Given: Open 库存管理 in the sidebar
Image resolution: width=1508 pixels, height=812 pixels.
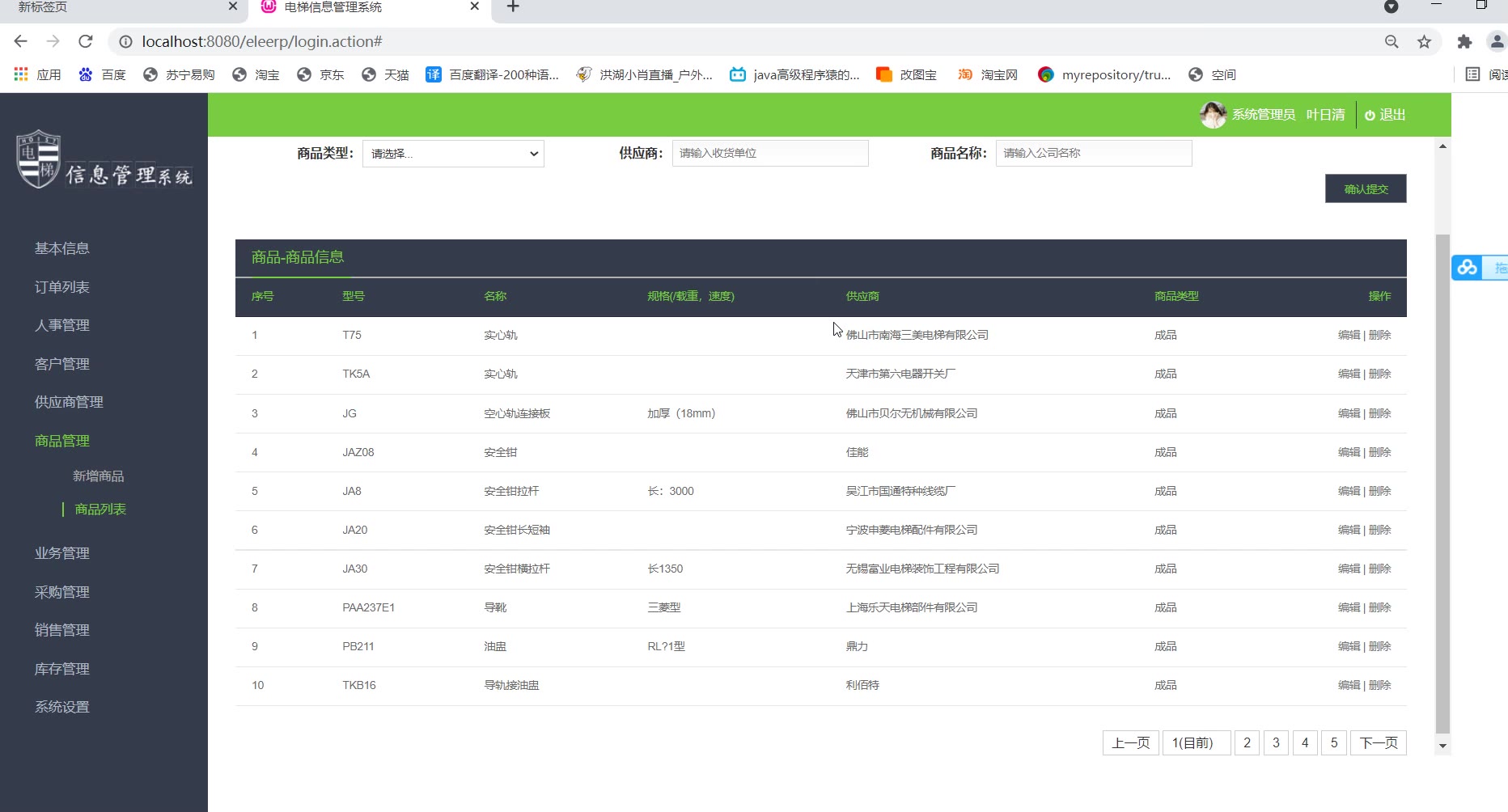Looking at the screenshot, I should point(62,669).
